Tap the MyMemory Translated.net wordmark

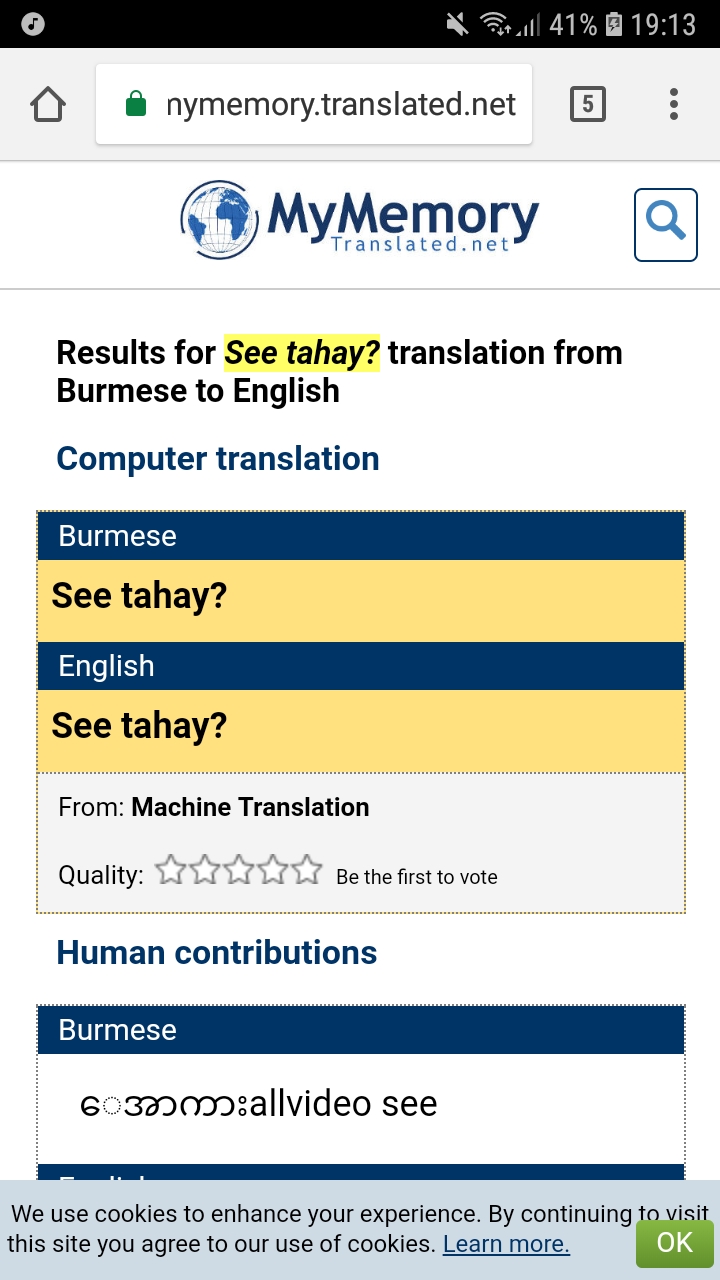[x=403, y=222]
